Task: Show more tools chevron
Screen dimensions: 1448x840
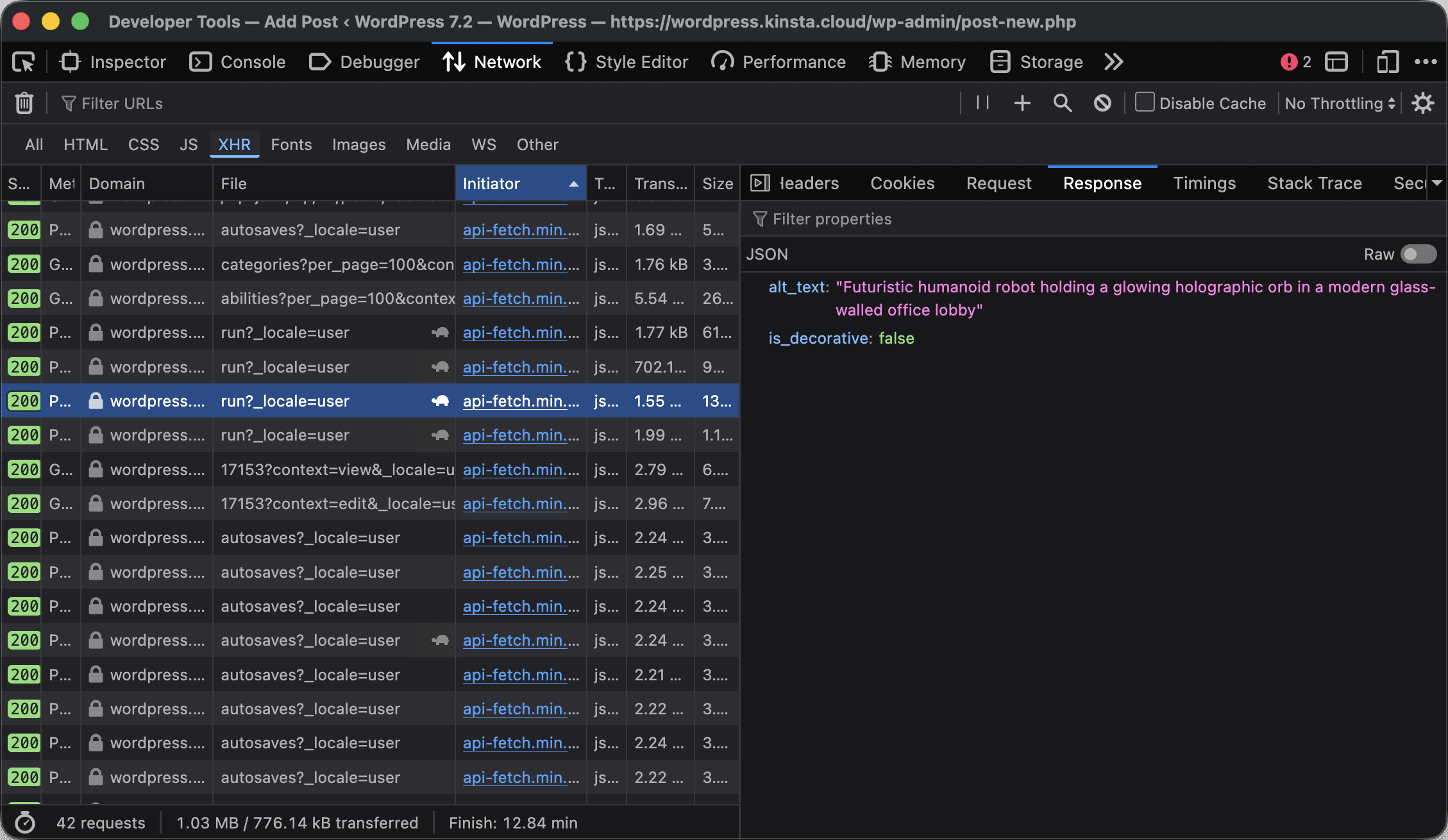Action: 1114,62
